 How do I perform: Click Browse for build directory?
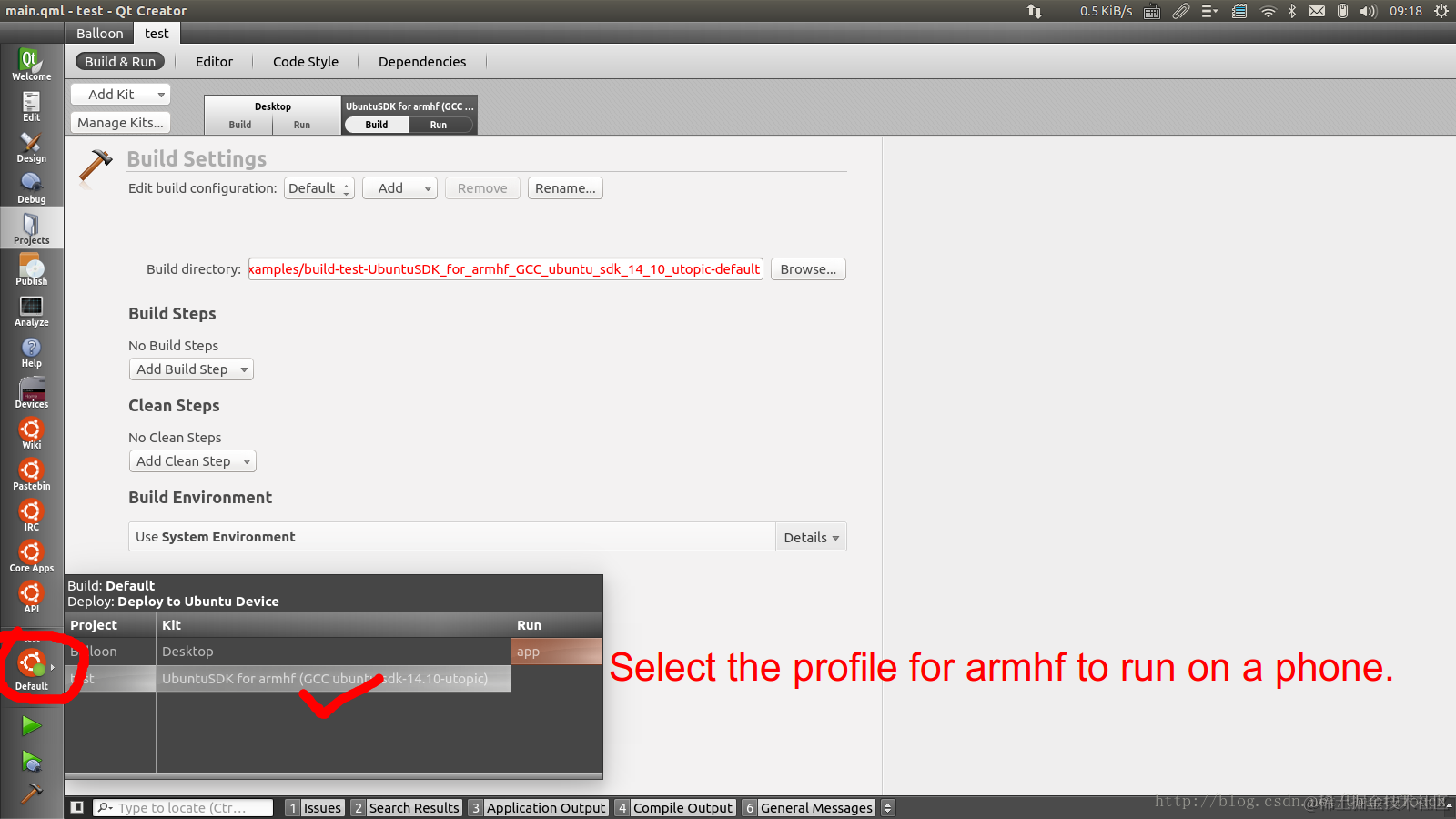[808, 269]
